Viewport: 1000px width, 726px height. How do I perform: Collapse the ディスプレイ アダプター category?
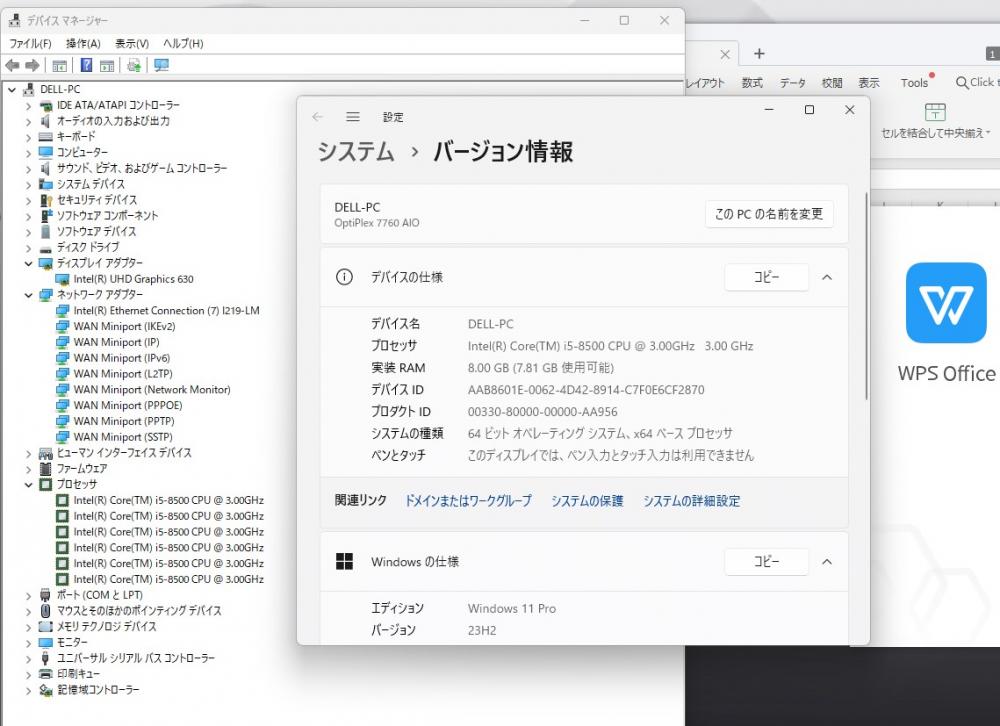(29, 263)
